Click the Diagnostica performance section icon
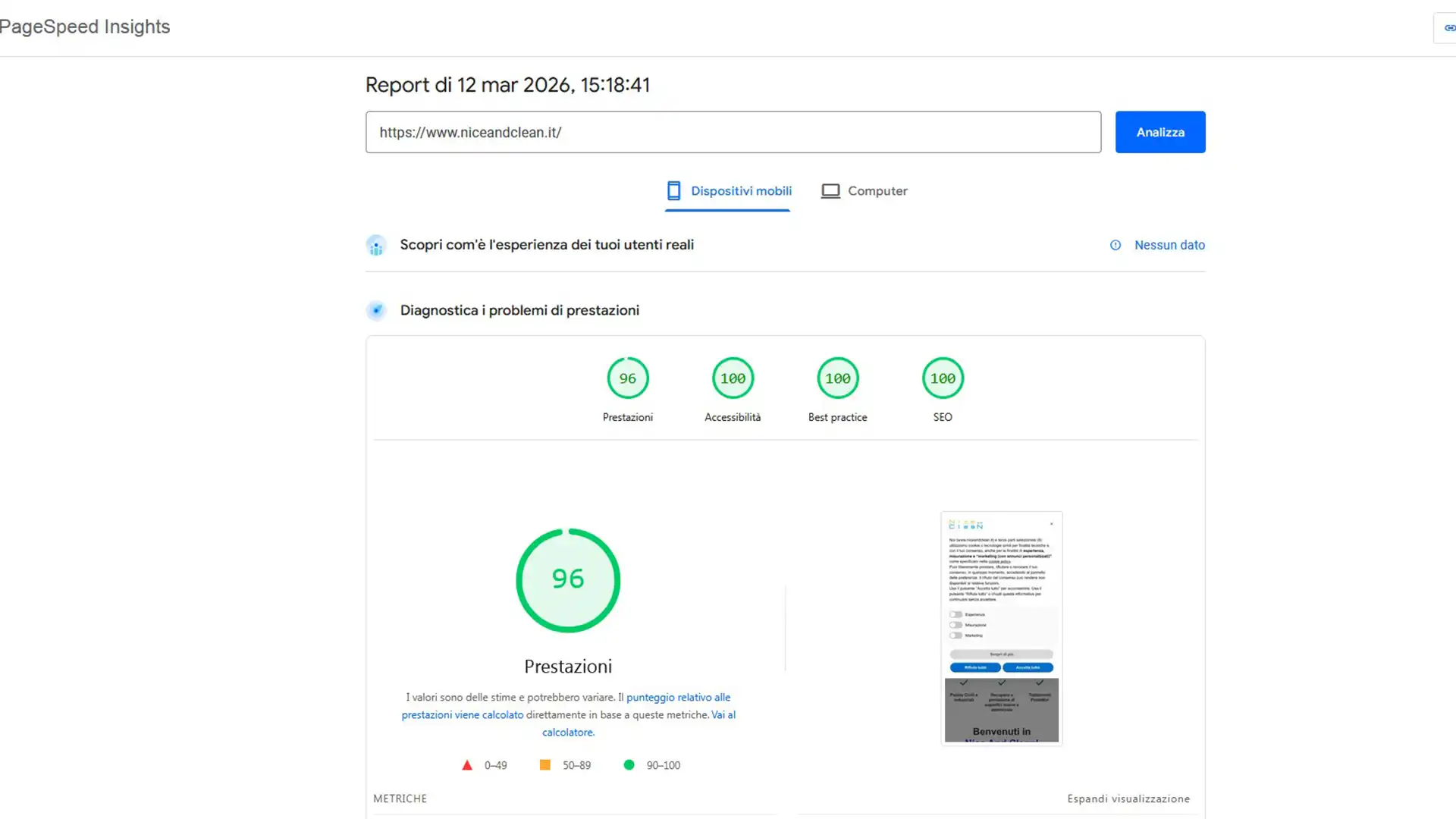Viewport: 1456px width, 819px height. (x=376, y=310)
